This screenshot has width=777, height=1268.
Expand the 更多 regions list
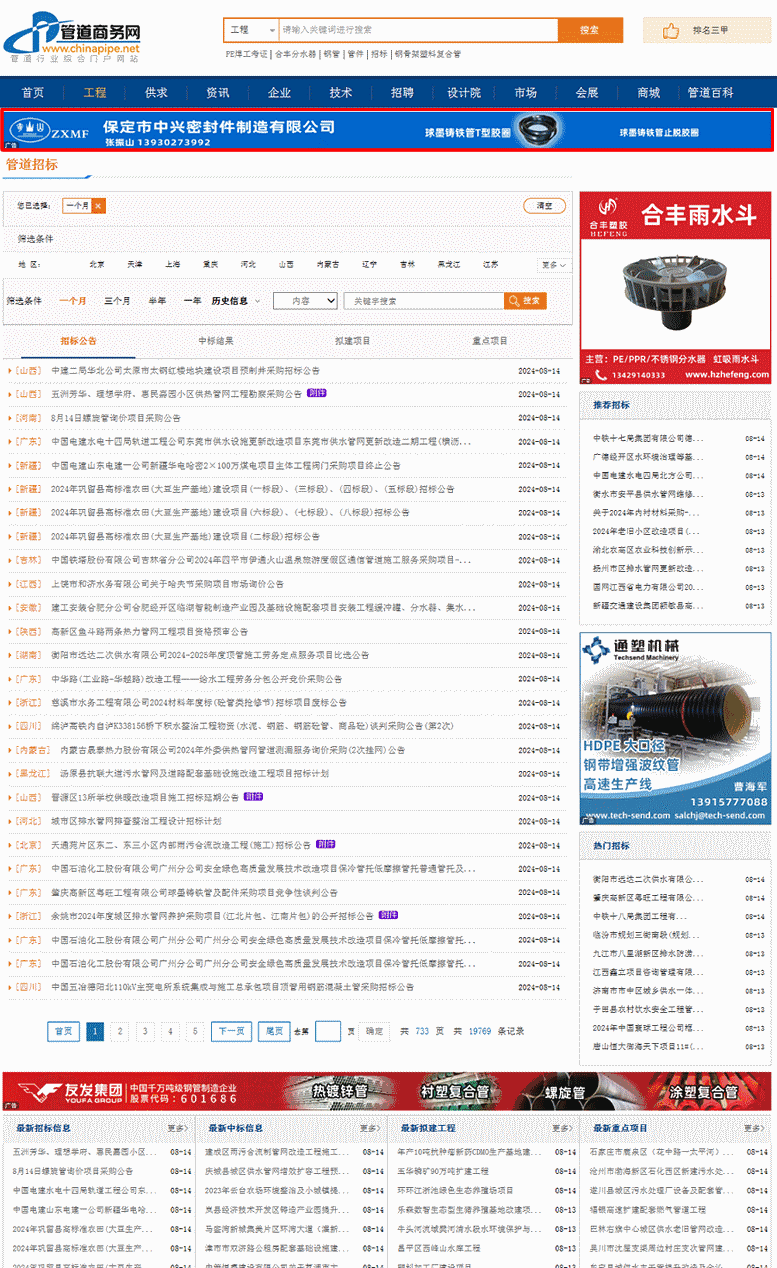point(555,265)
